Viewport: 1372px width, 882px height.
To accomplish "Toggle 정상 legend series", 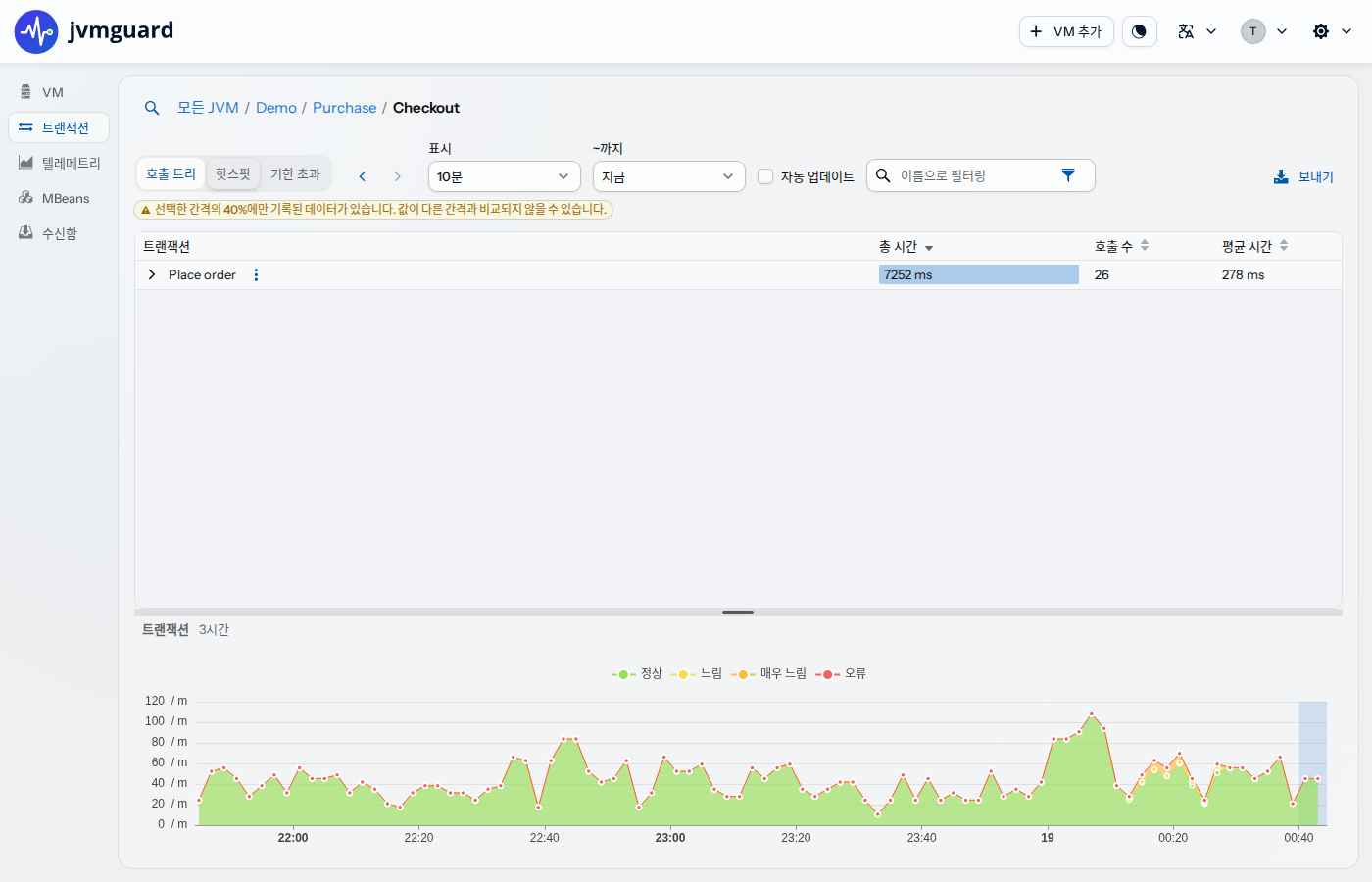I will click(x=637, y=674).
